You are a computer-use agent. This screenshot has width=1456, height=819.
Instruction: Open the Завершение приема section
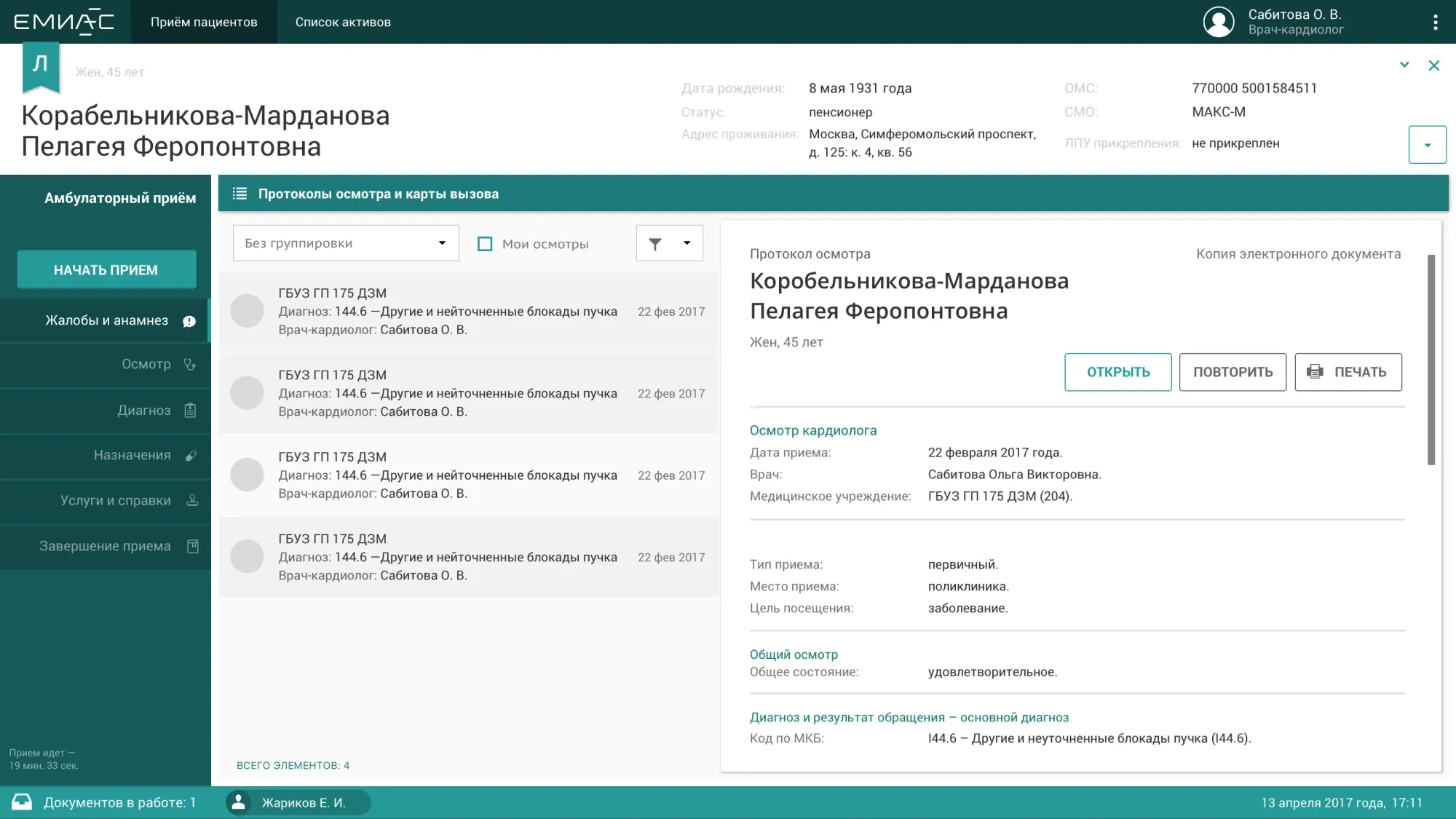(x=106, y=546)
